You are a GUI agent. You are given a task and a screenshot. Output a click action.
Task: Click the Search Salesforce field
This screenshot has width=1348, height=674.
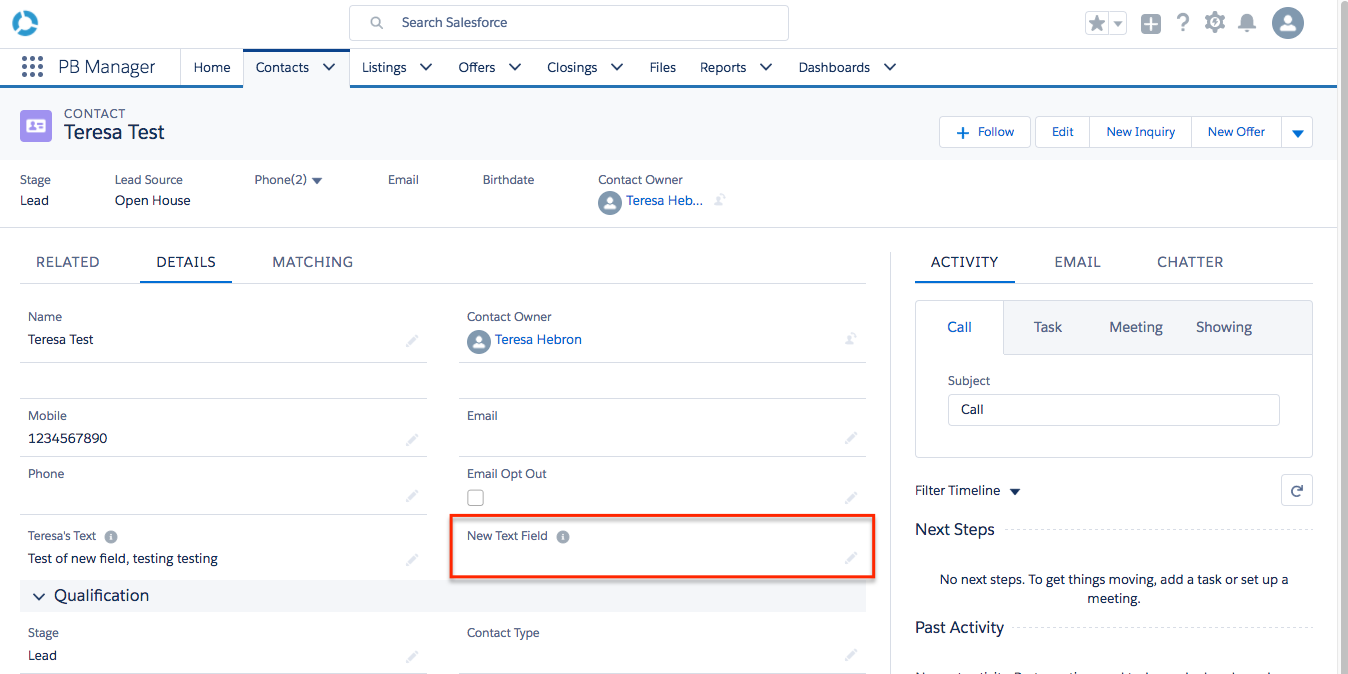coord(569,22)
